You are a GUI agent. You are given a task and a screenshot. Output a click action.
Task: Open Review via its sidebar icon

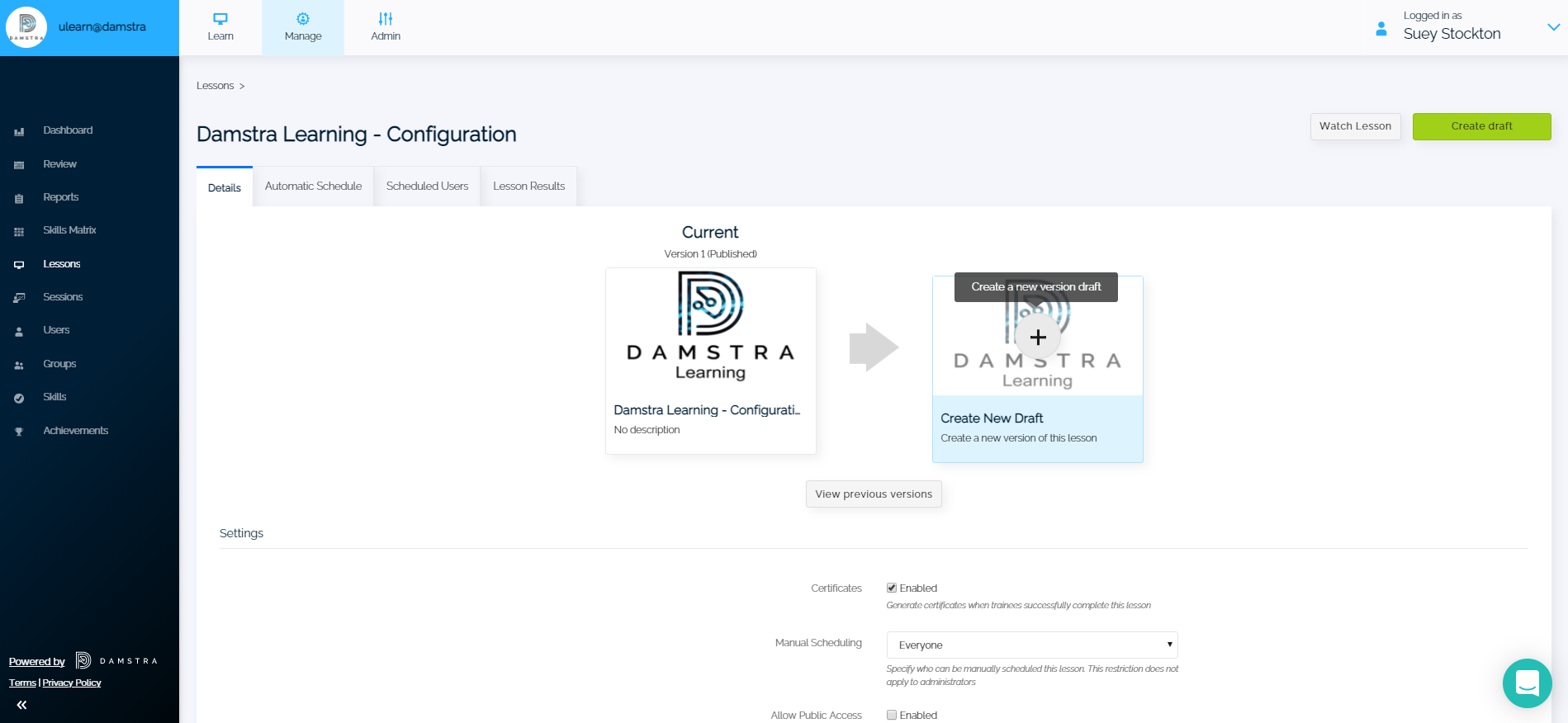pyautogui.click(x=19, y=165)
